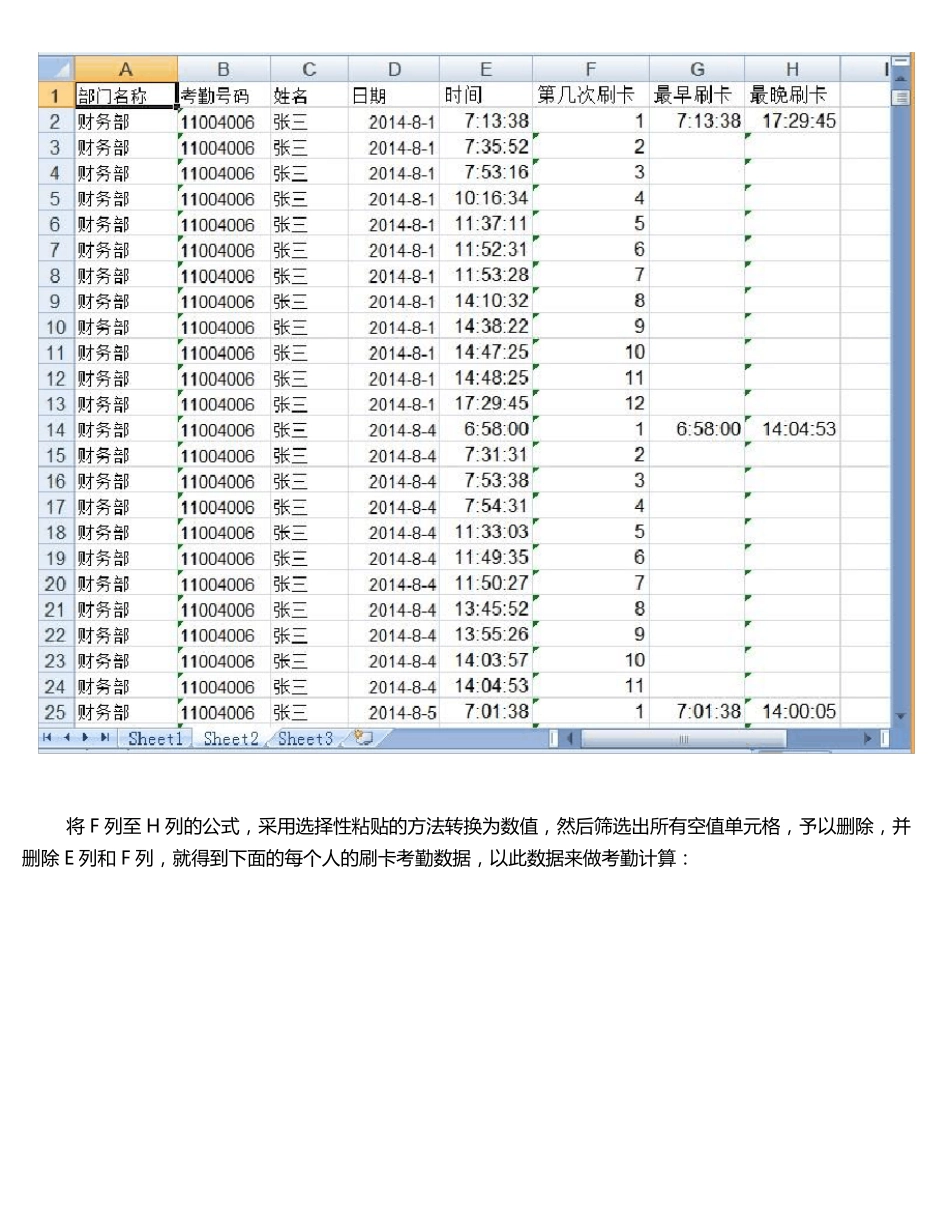Select 14:00:05 in column H
This screenshot has height=1230, width=950.
(792, 713)
